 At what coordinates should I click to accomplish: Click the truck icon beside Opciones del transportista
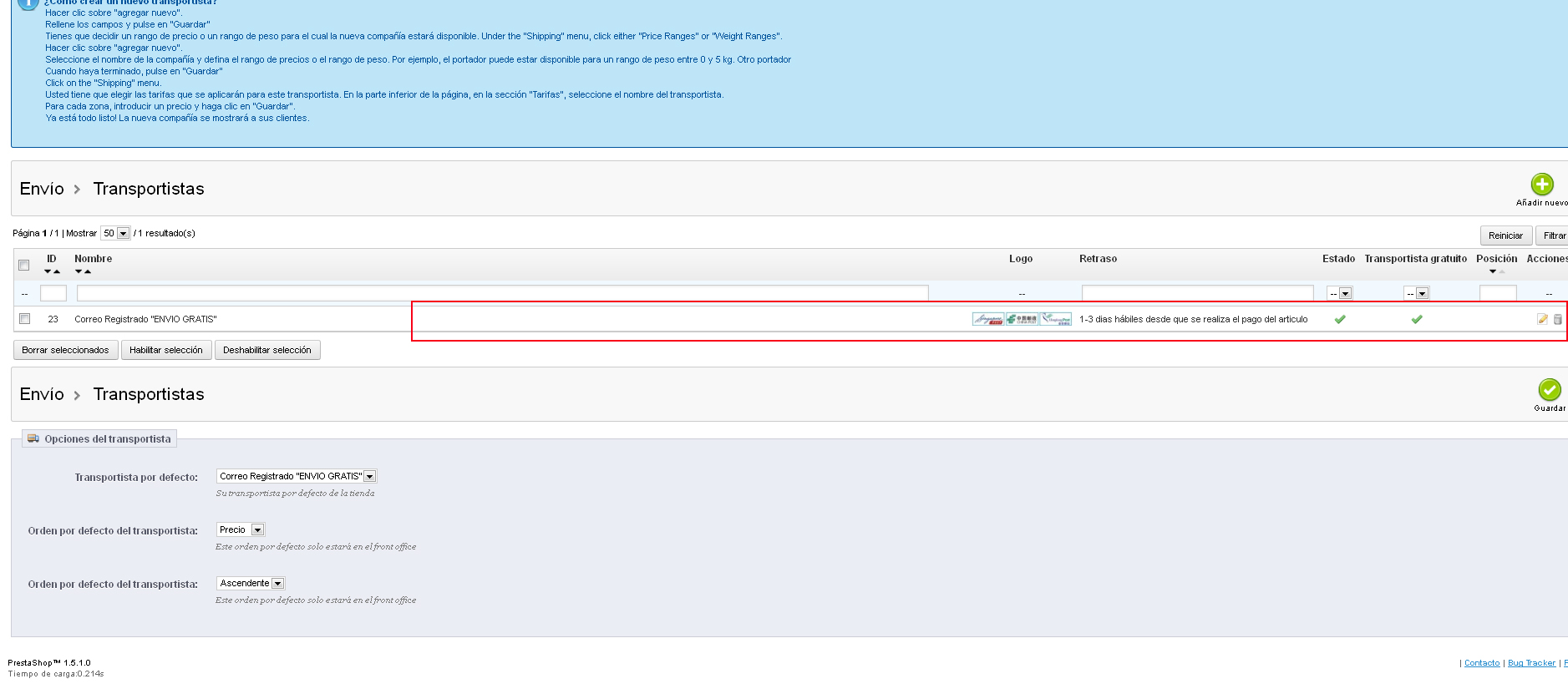[x=33, y=438]
